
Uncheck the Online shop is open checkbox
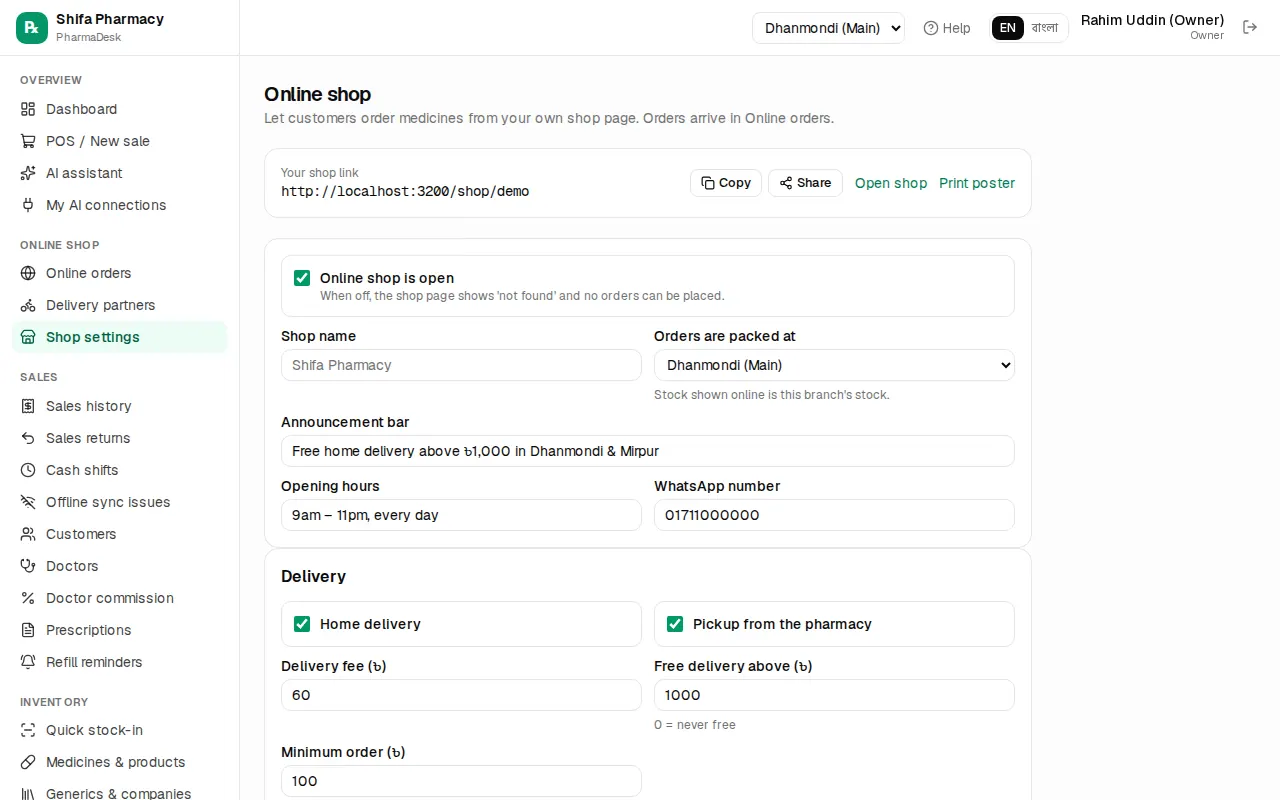pos(302,278)
